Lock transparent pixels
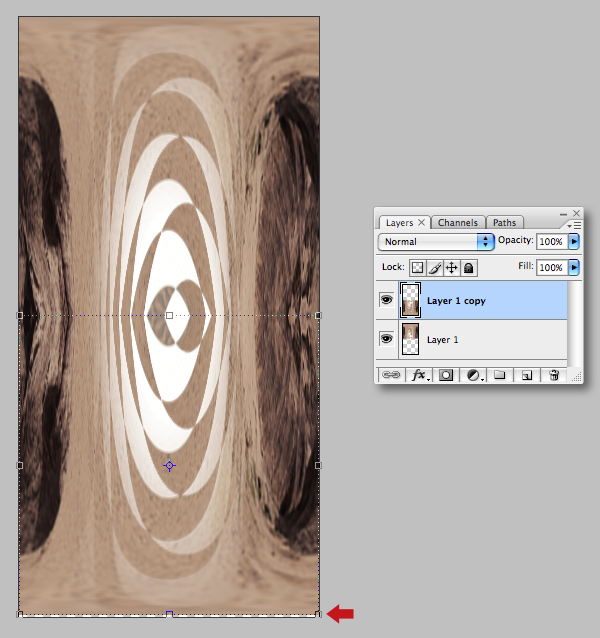The height and width of the screenshot is (638, 600). 417,268
